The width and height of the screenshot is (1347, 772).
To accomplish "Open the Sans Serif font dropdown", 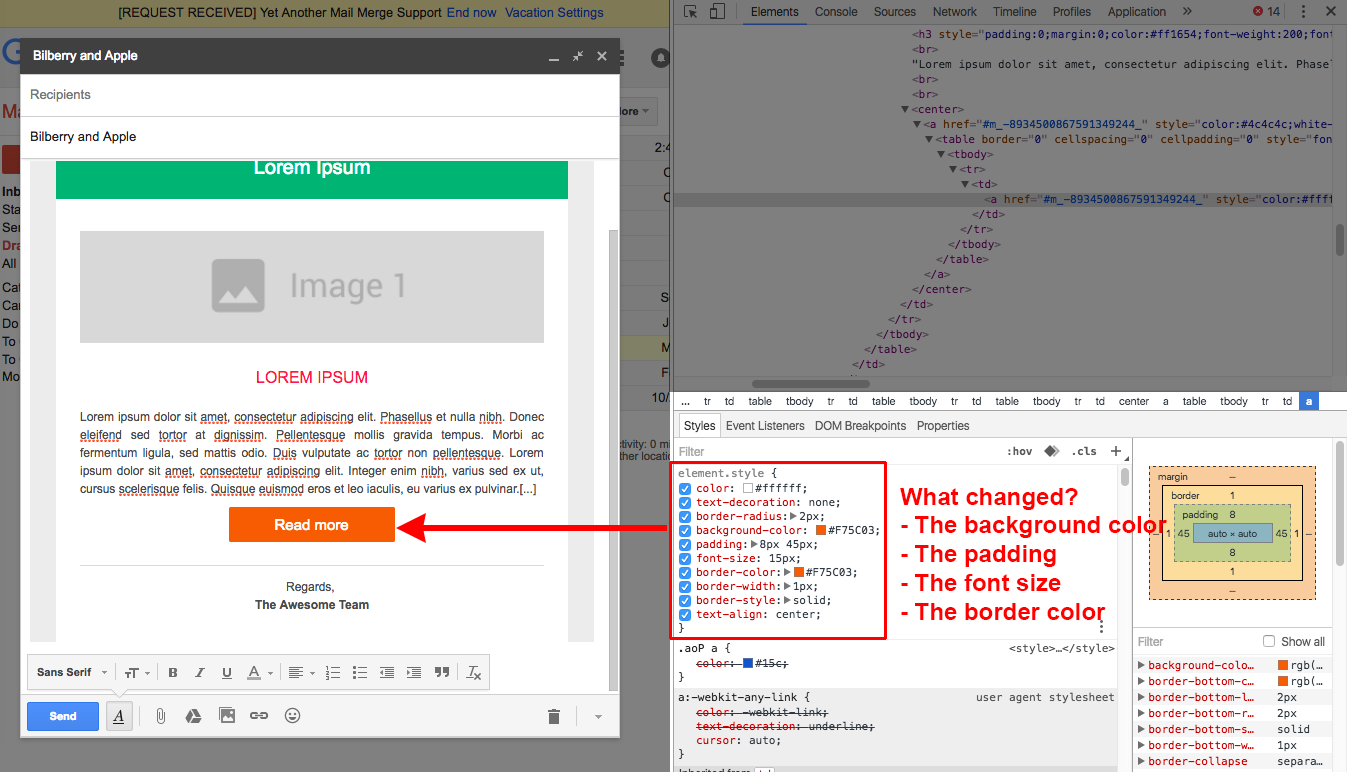I will tap(72, 673).
